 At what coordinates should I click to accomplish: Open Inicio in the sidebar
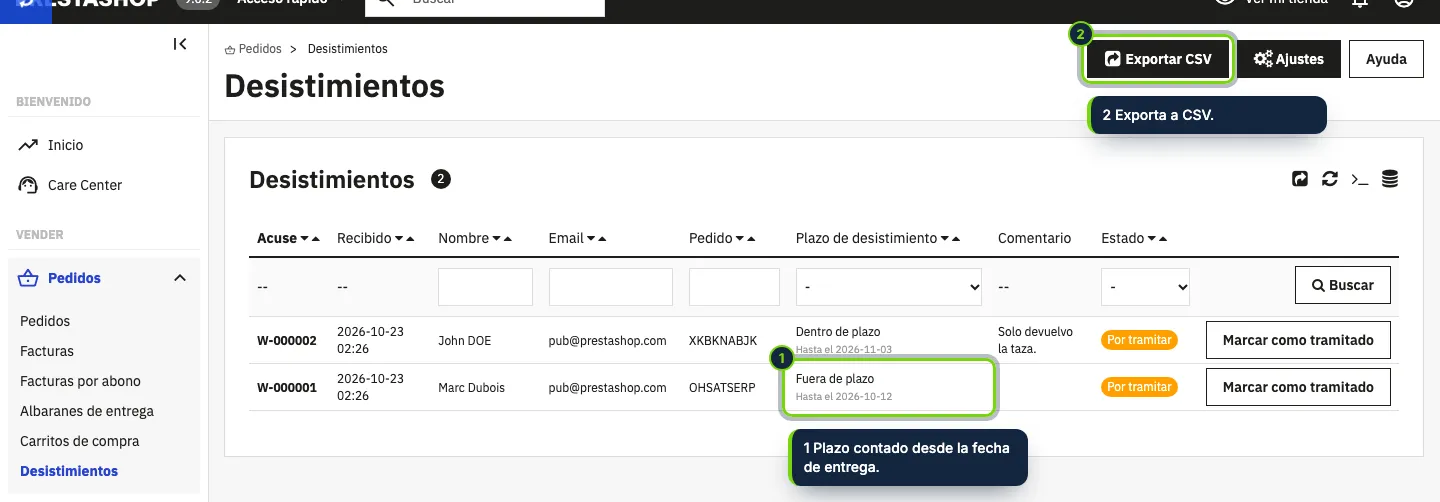(65, 145)
